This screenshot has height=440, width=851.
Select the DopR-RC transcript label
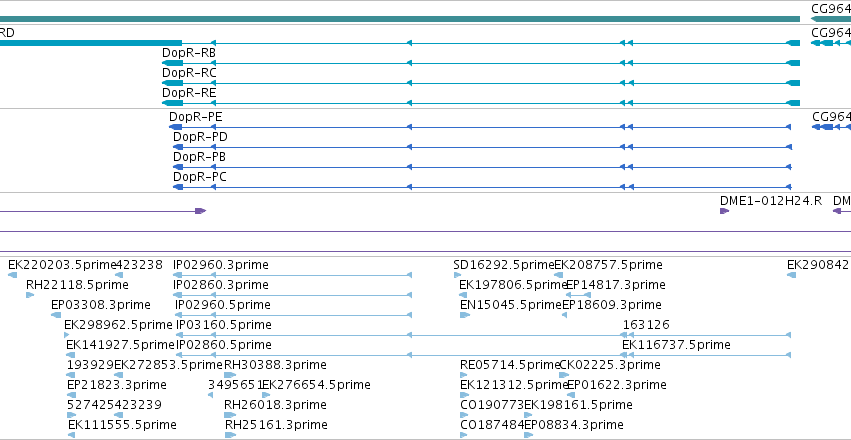tap(189, 73)
